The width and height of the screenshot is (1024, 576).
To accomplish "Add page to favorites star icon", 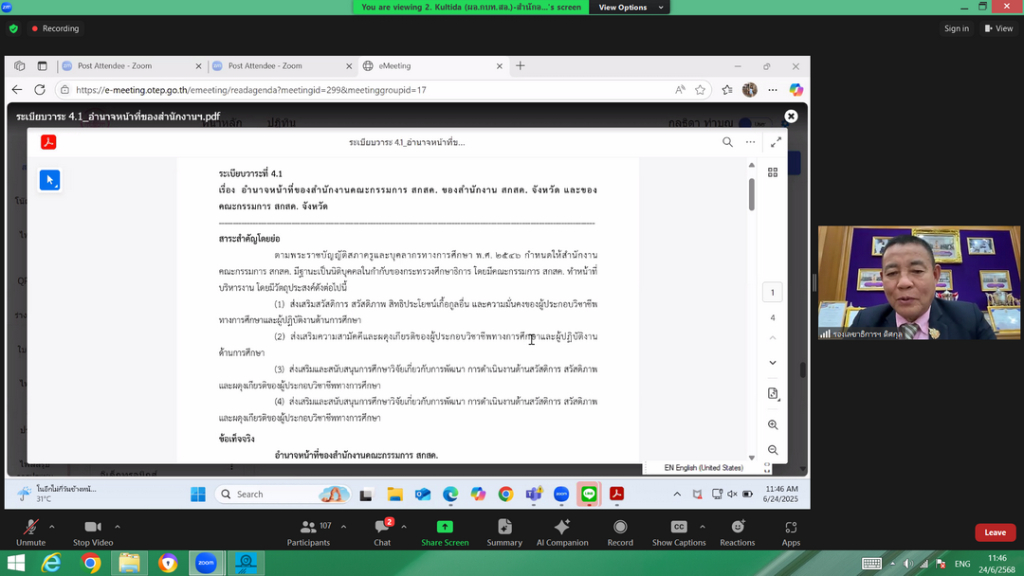I will [700, 90].
